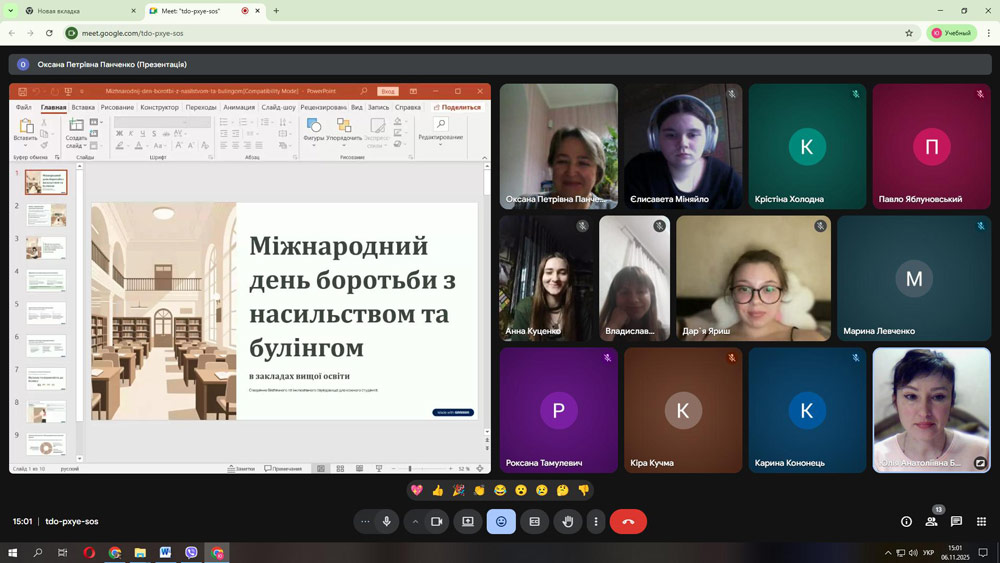This screenshot has width=1000, height=563.
Task: Raise hand using the hand icon
Action: (x=568, y=521)
